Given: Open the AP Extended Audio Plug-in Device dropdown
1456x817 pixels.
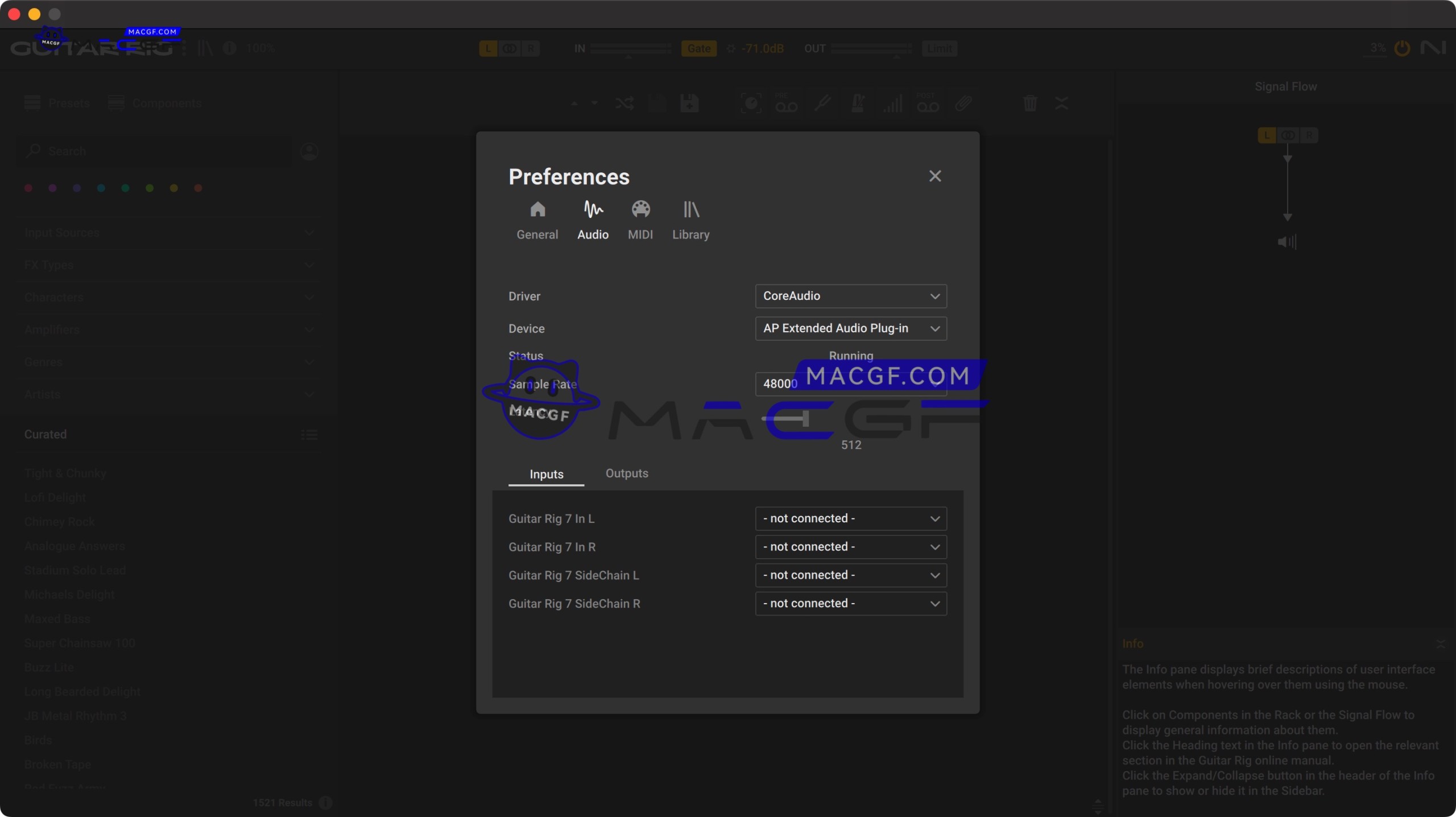Looking at the screenshot, I should point(851,328).
